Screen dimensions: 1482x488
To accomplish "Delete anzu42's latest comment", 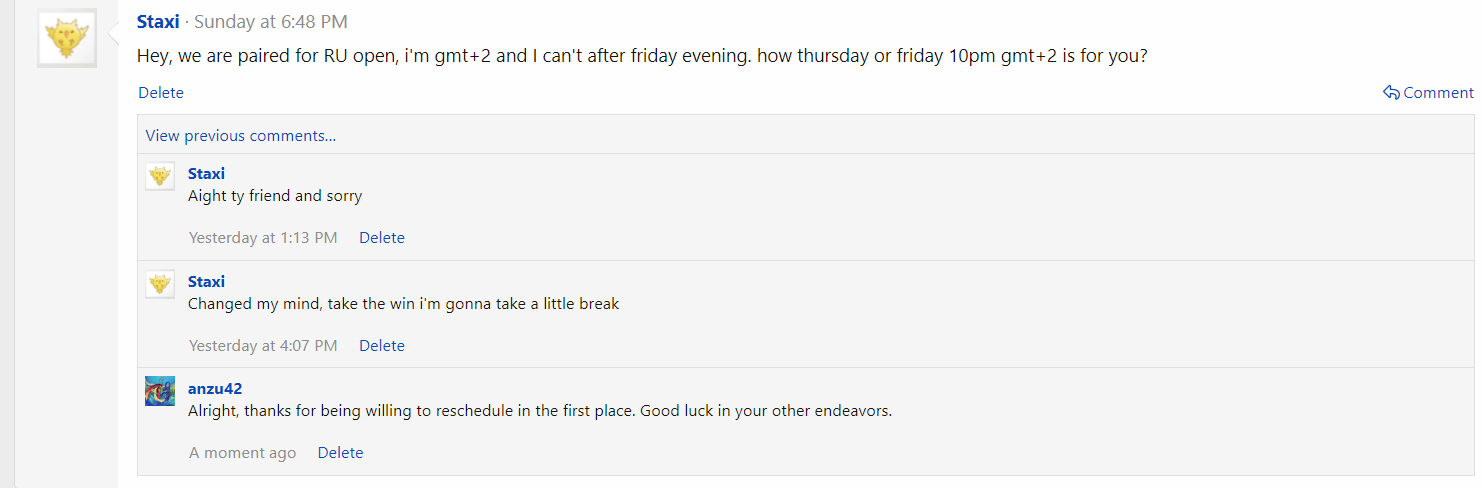I will point(340,453).
